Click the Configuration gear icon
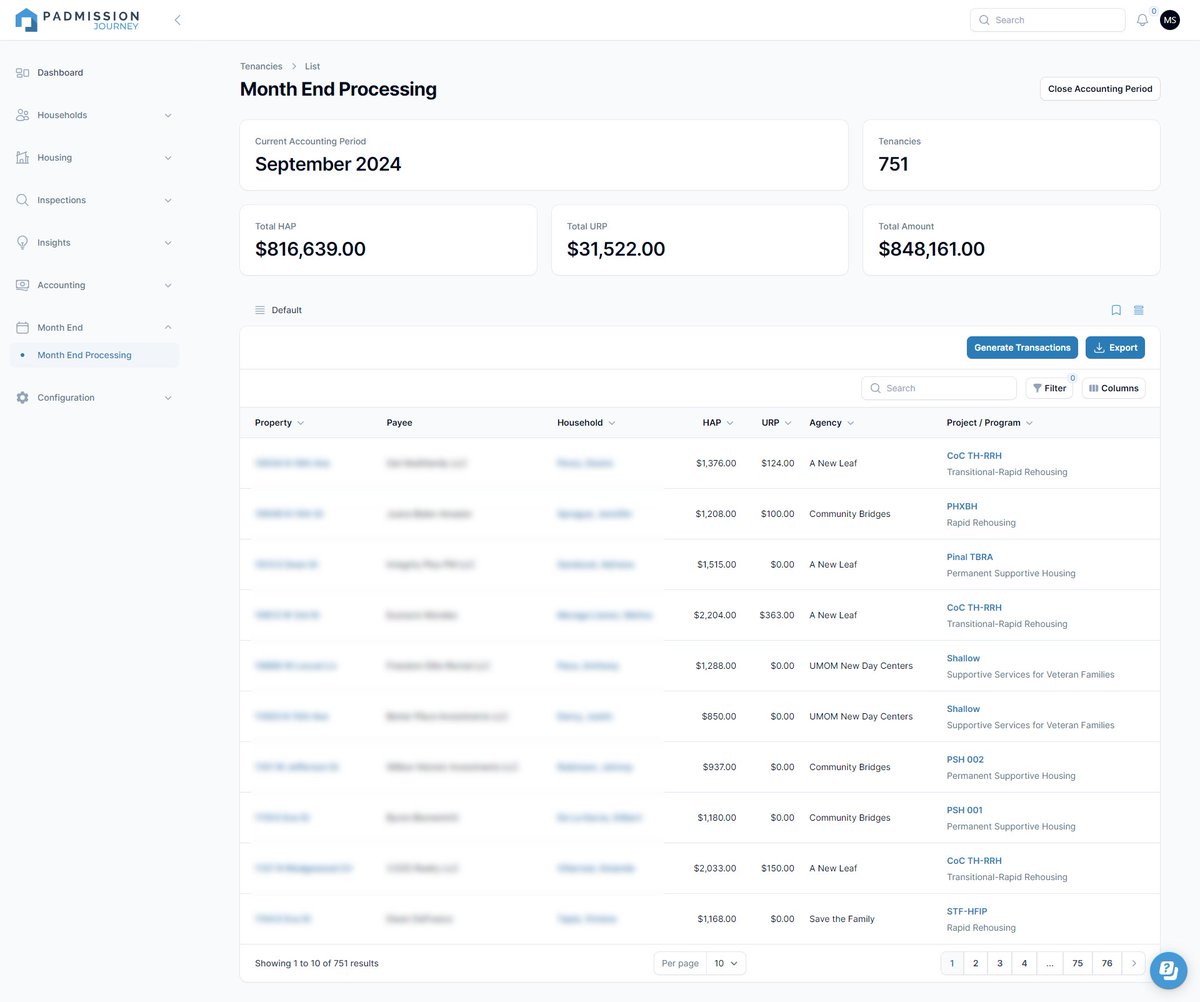Screen dimensions: 1200x1002 [22, 398]
